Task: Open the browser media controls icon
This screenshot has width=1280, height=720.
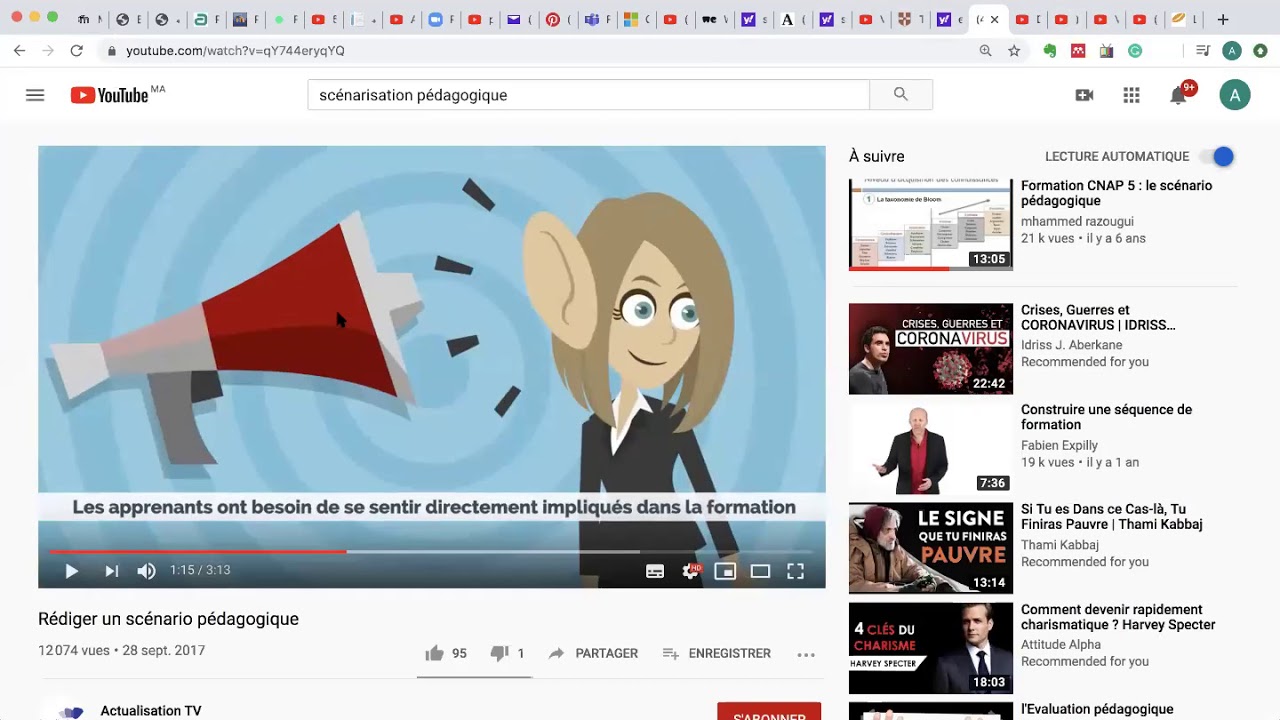Action: click(1203, 50)
